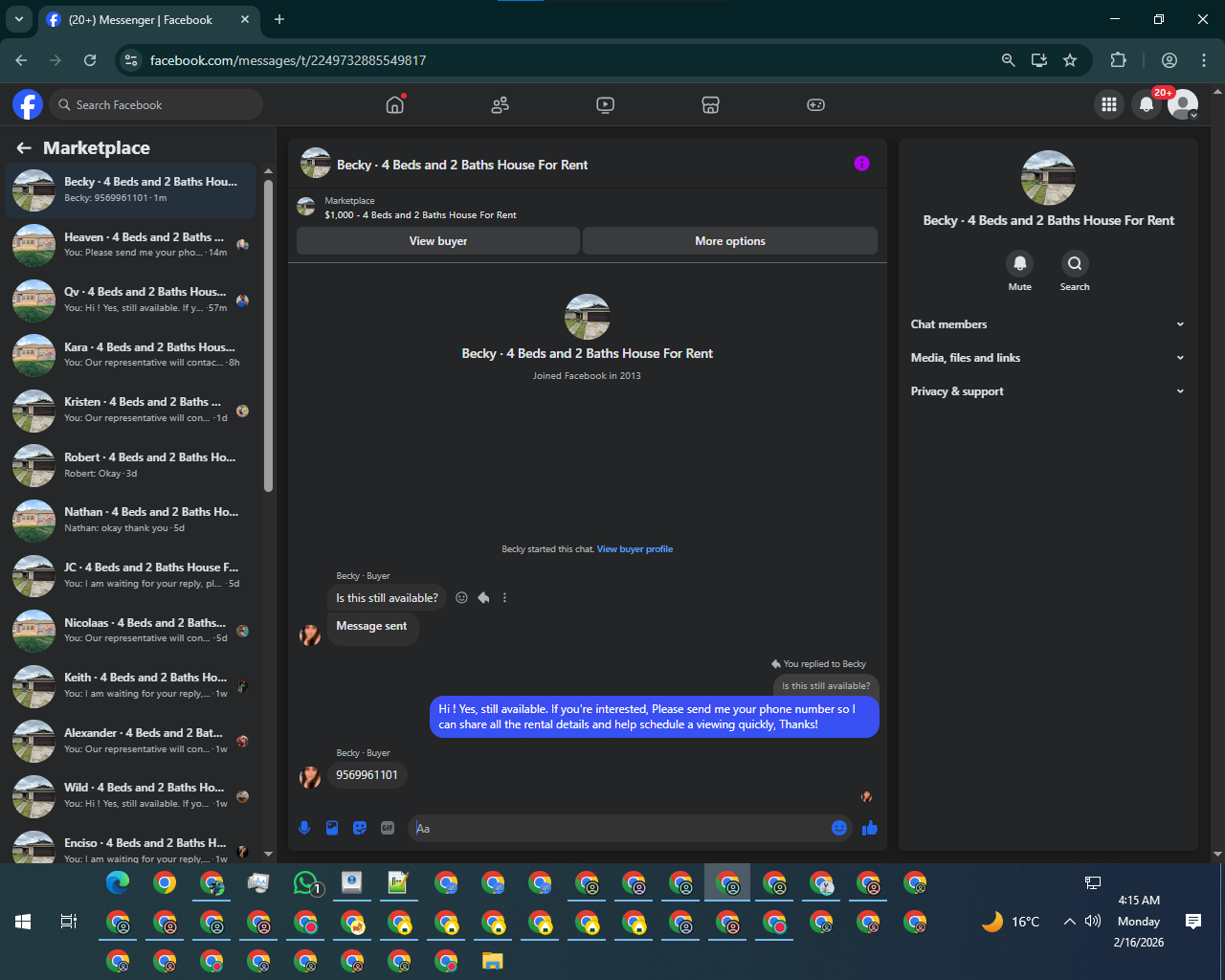Click the chat list scrollbar

click(x=268, y=336)
